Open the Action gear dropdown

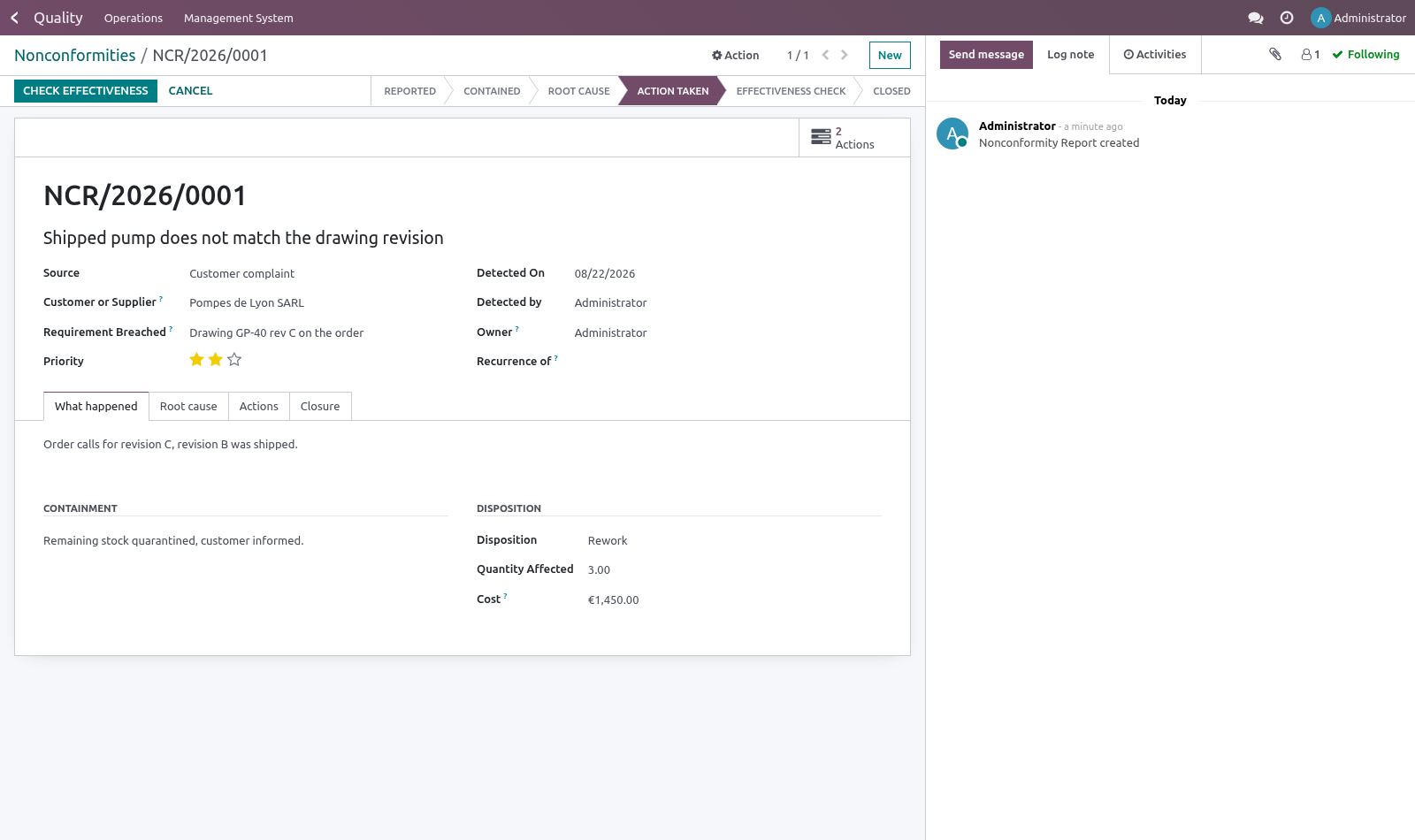coord(736,55)
